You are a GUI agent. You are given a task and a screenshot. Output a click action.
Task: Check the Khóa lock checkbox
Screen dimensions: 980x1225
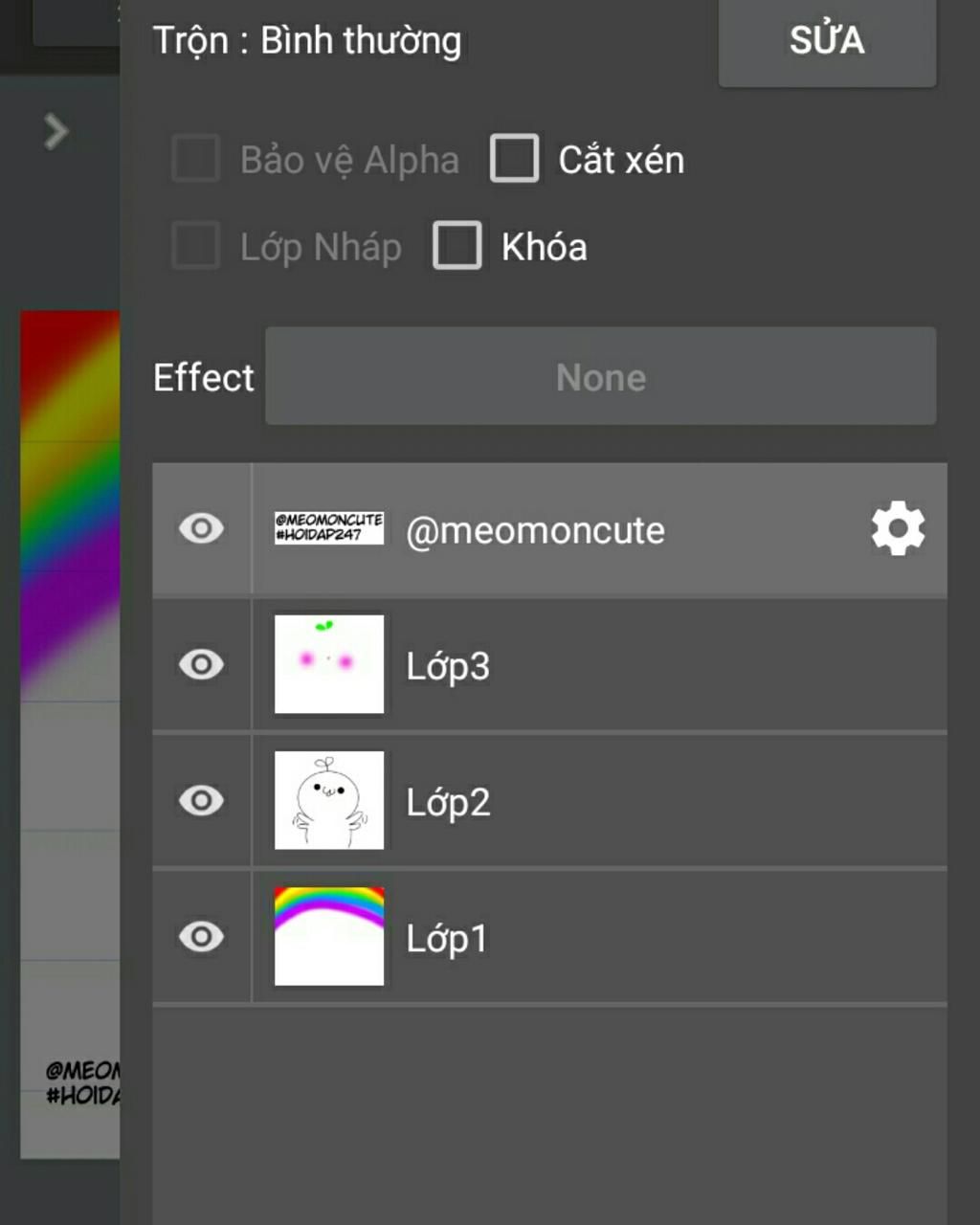(x=457, y=246)
